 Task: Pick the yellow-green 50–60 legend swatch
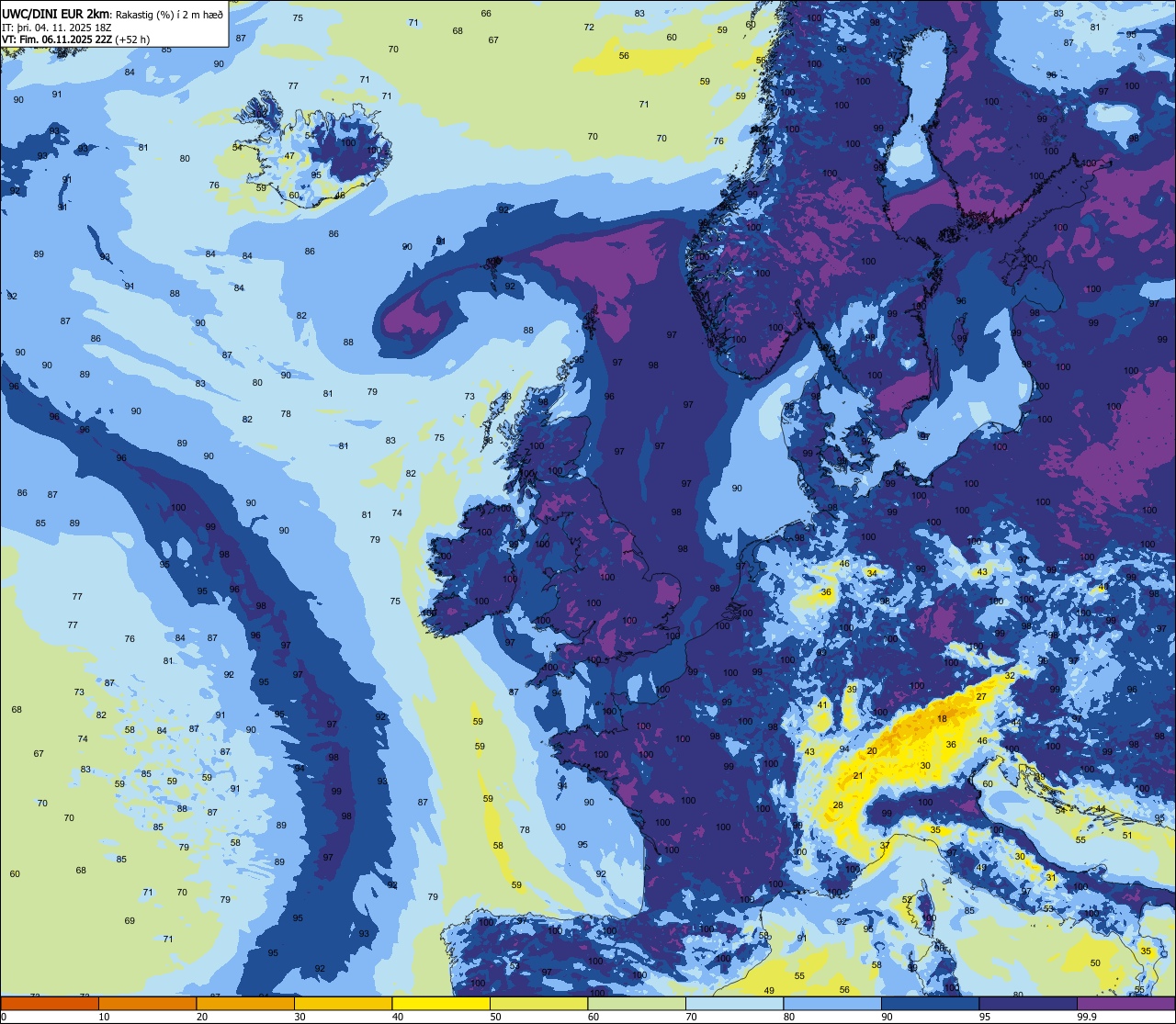click(538, 1003)
